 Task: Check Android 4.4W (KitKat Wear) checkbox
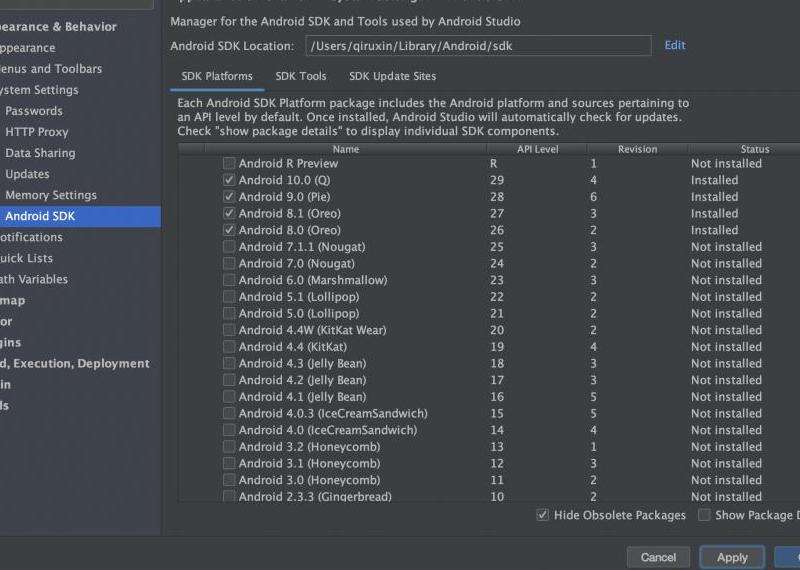pyautogui.click(x=229, y=330)
